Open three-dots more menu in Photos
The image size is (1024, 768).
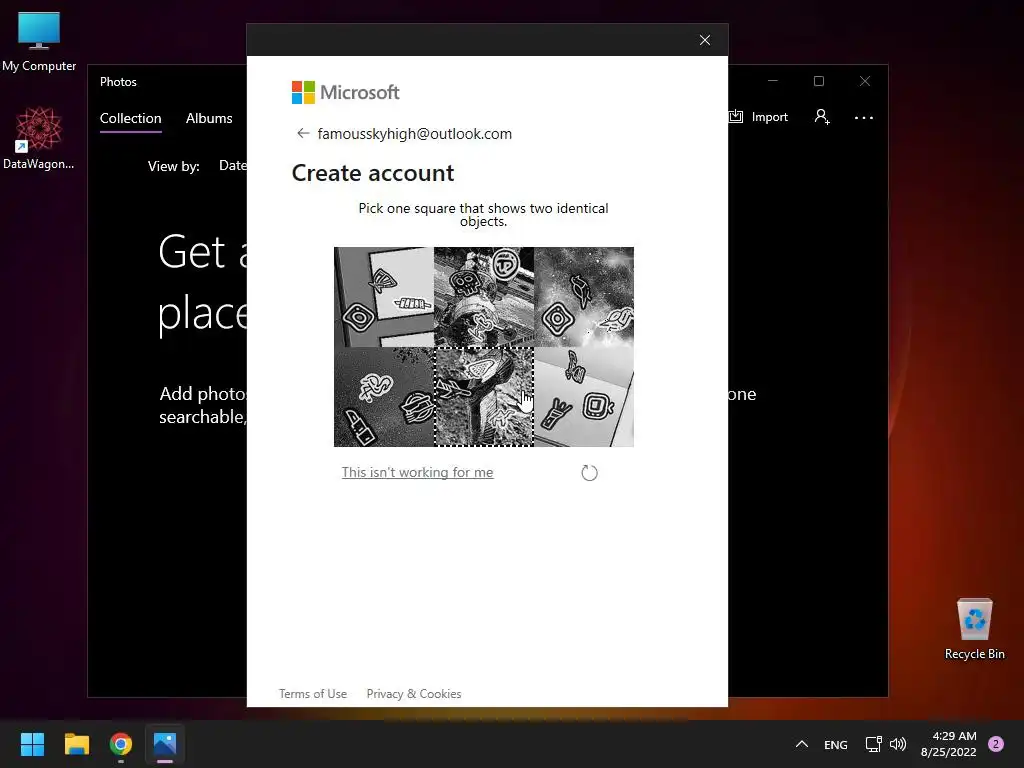863,118
